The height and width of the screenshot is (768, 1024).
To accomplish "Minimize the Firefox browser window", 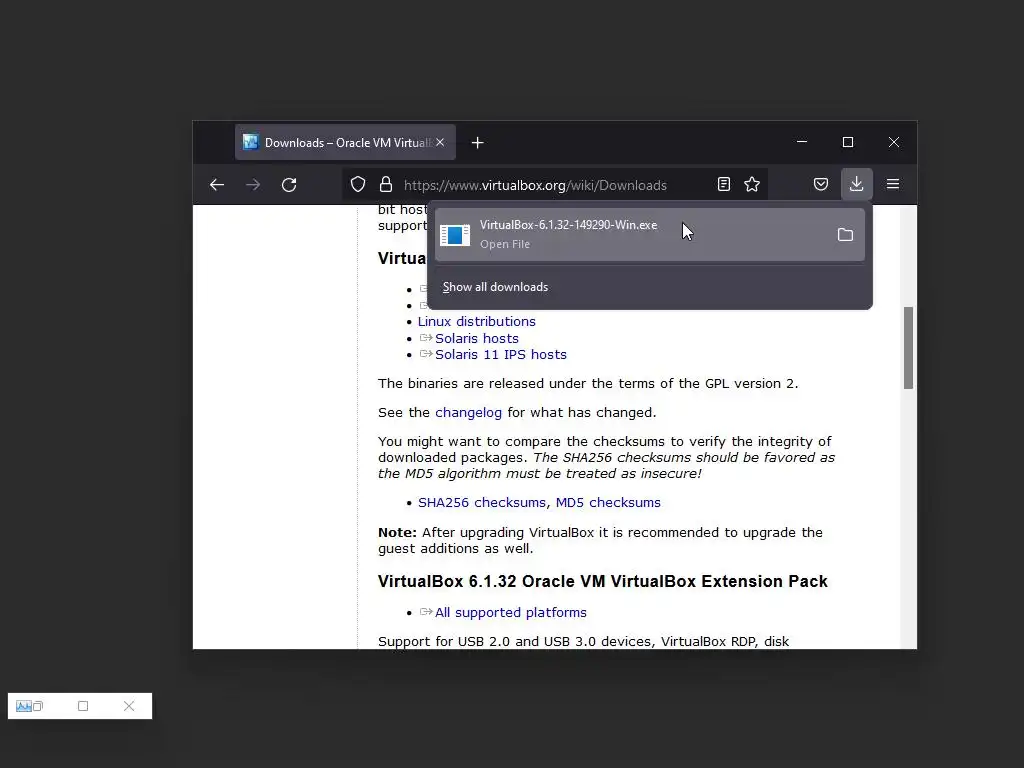I will [802, 142].
